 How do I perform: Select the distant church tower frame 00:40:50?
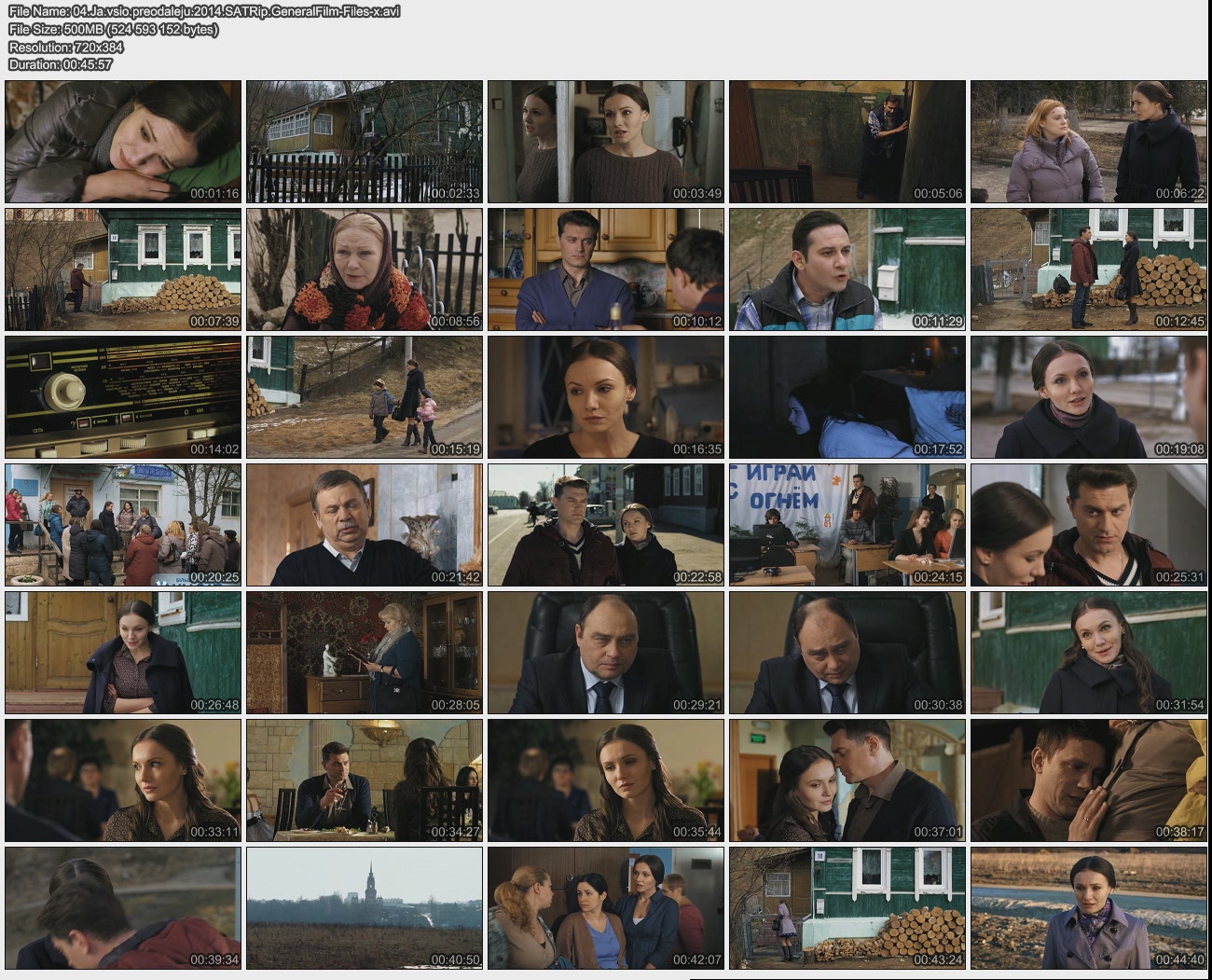point(365,908)
